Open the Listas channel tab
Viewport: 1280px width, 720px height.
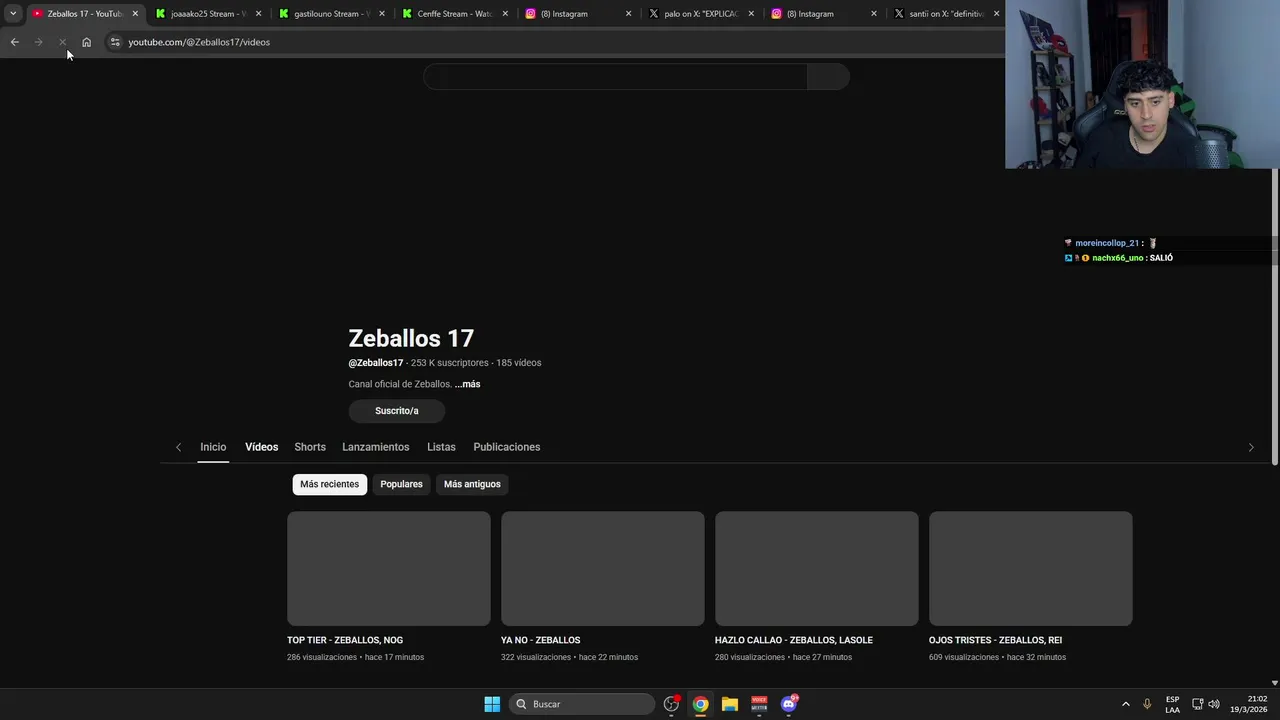(x=441, y=447)
